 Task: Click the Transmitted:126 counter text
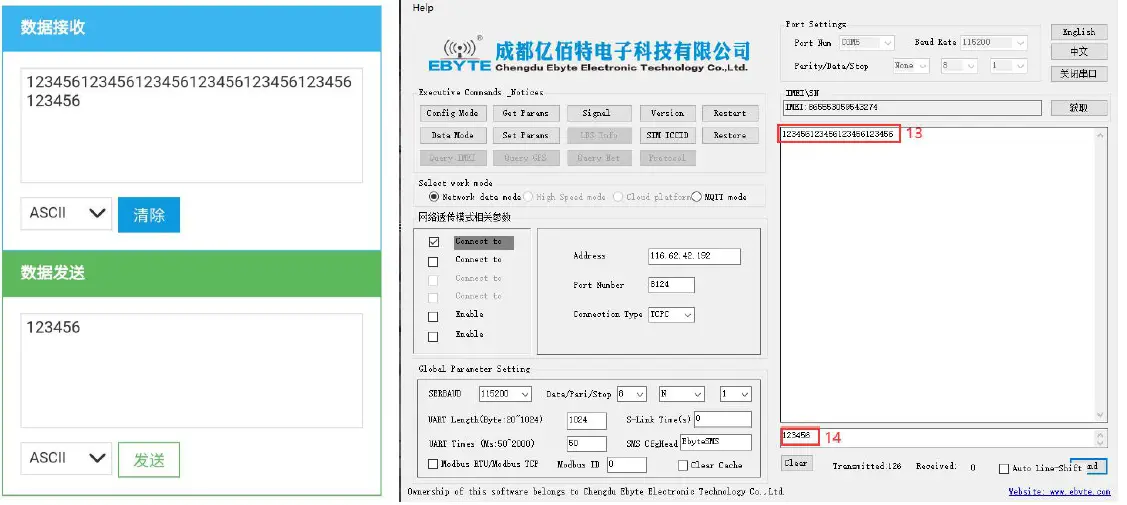click(x=867, y=467)
